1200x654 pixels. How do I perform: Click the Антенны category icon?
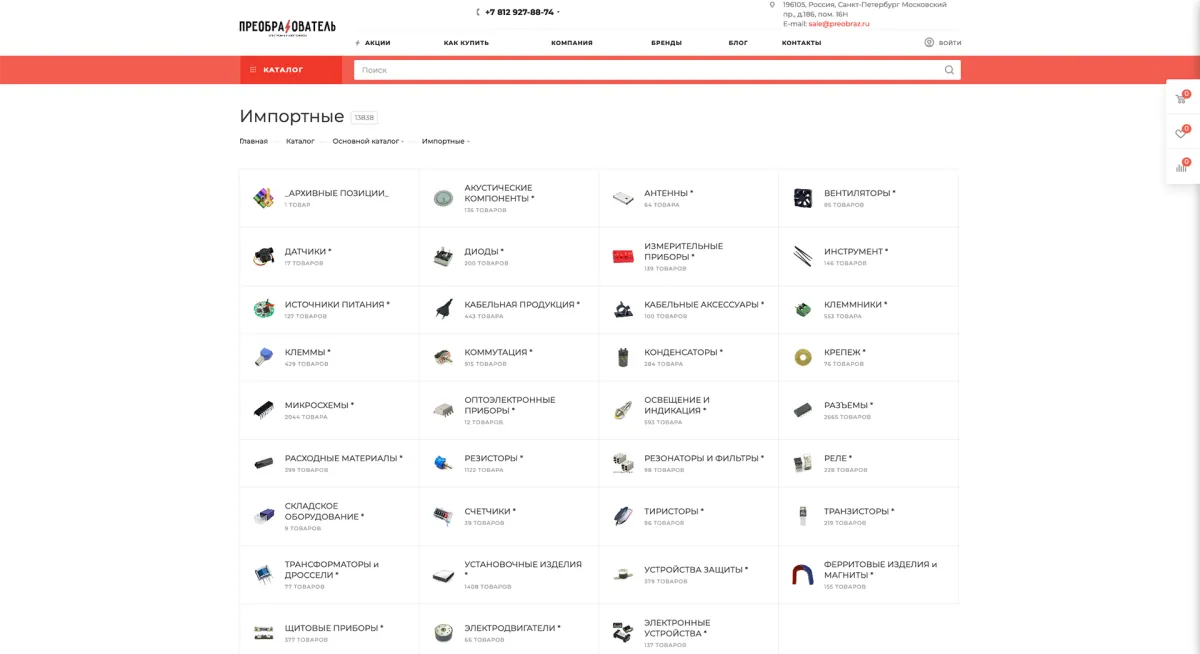623,198
